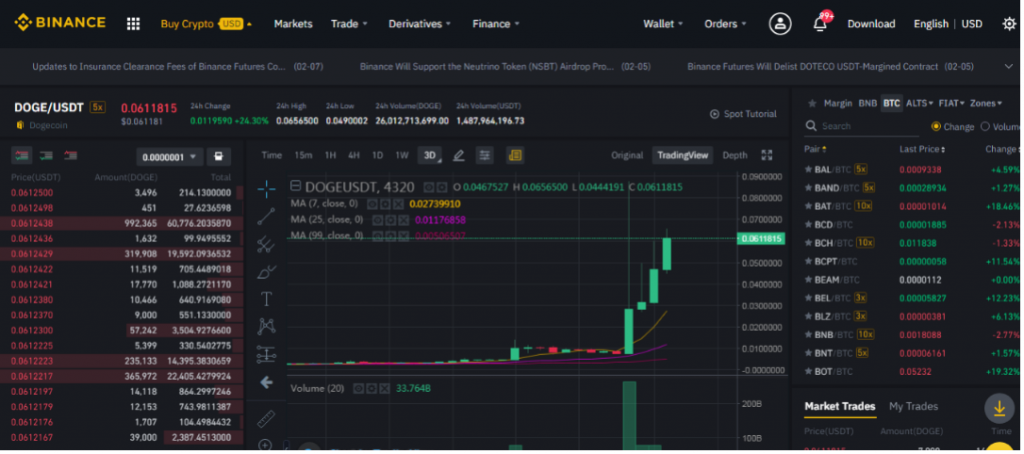This screenshot has width=1024, height=454.
Task: Select the 15m chart interval
Action: 303,155
